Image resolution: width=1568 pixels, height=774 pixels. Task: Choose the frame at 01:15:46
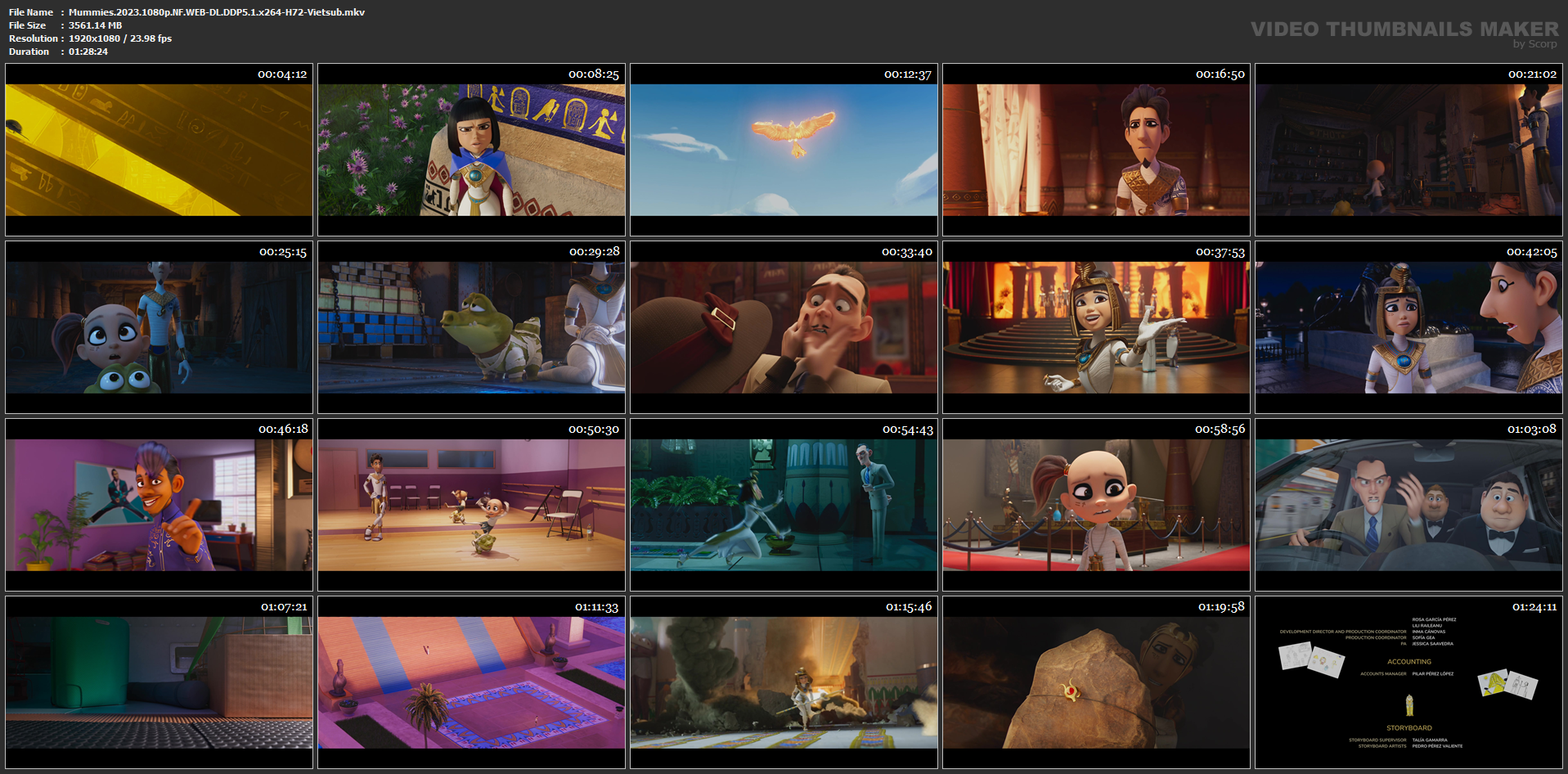pyautogui.click(x=784, y=682)
